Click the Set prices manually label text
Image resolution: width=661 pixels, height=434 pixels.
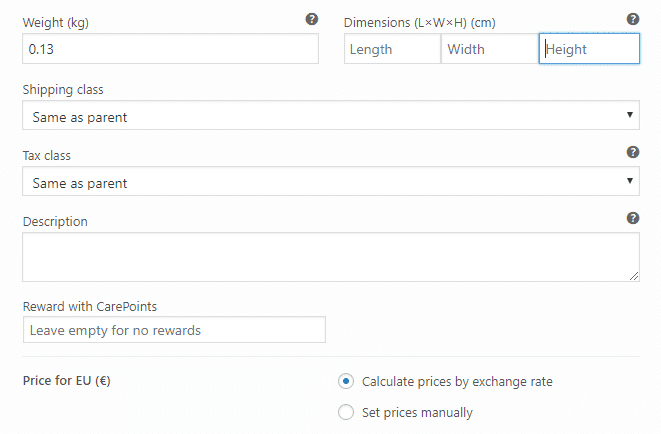point(417,413)
